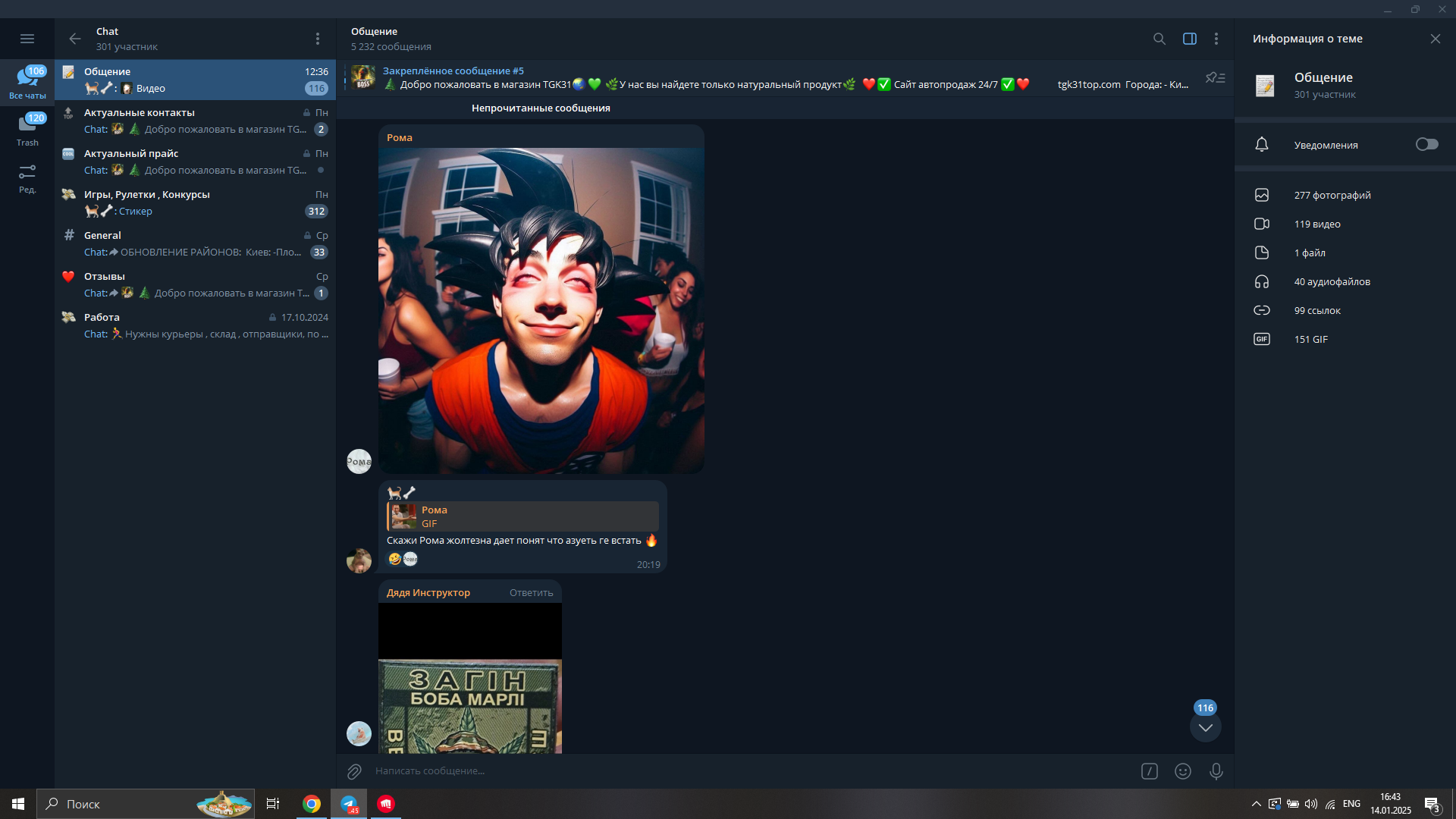Open the Актуальный прайс topic

196,162
